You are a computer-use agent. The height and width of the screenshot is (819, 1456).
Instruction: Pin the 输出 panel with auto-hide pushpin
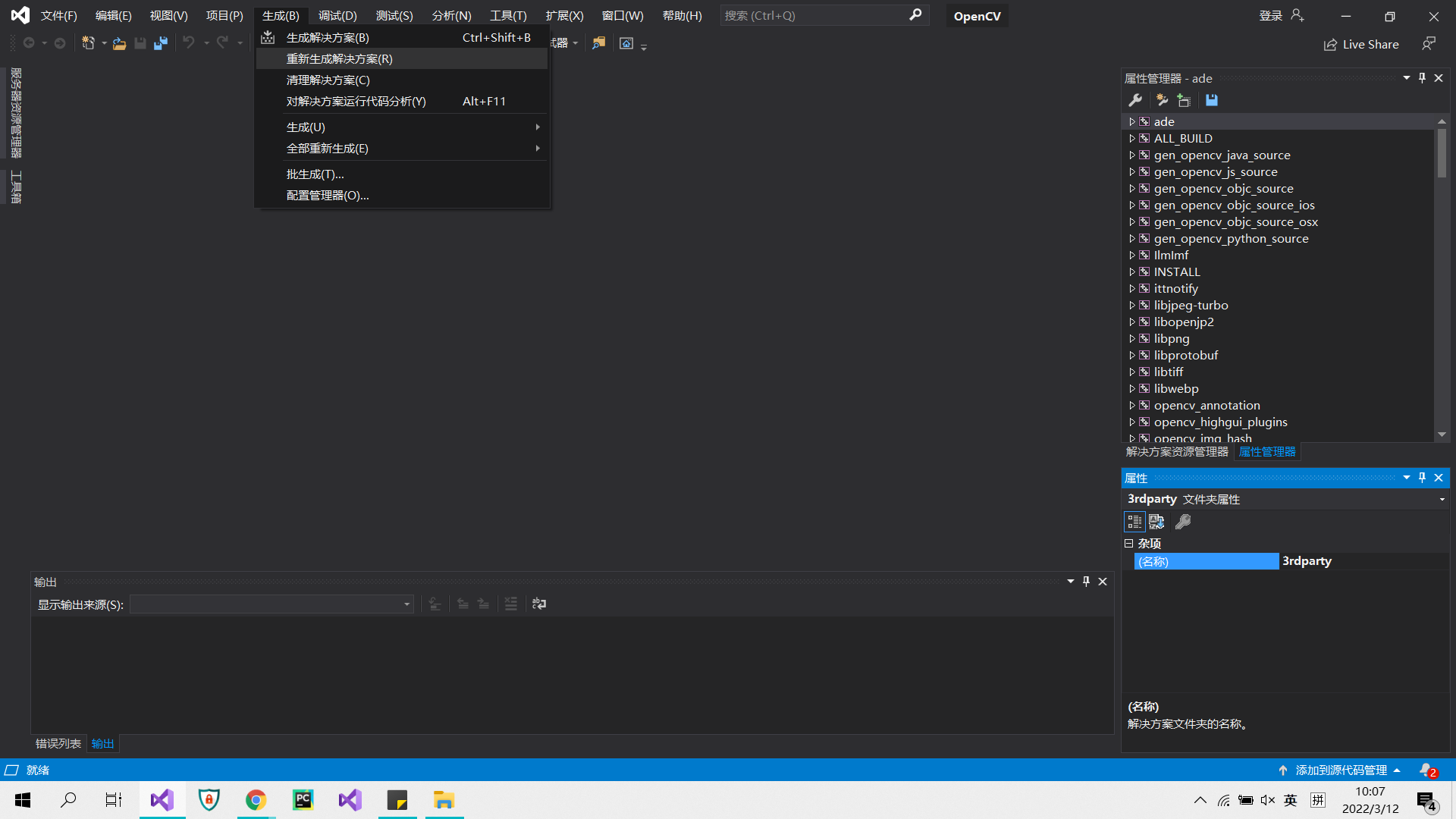click(1086, 582)
